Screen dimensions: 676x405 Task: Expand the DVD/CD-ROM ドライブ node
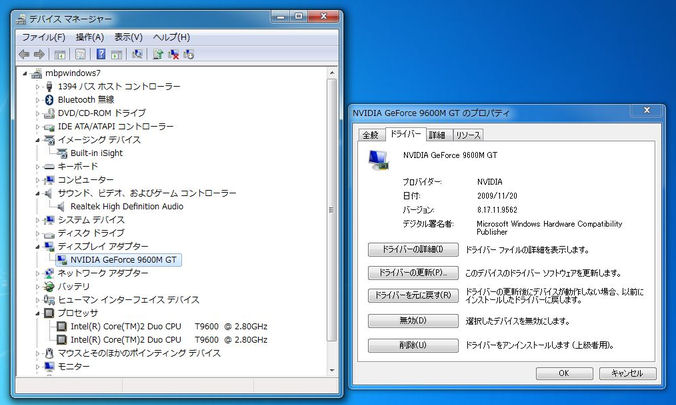click(x=38, y=113)
